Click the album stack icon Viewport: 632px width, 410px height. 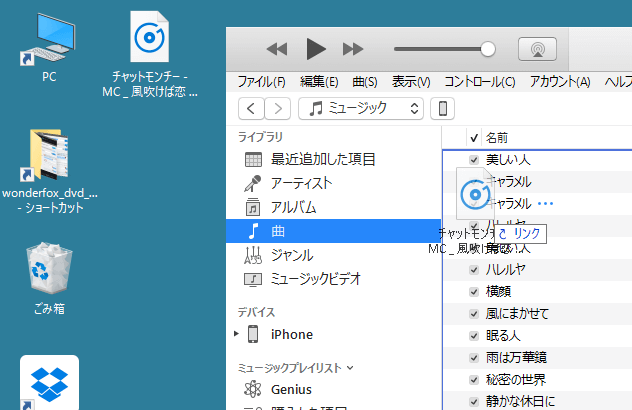point(253,207)
